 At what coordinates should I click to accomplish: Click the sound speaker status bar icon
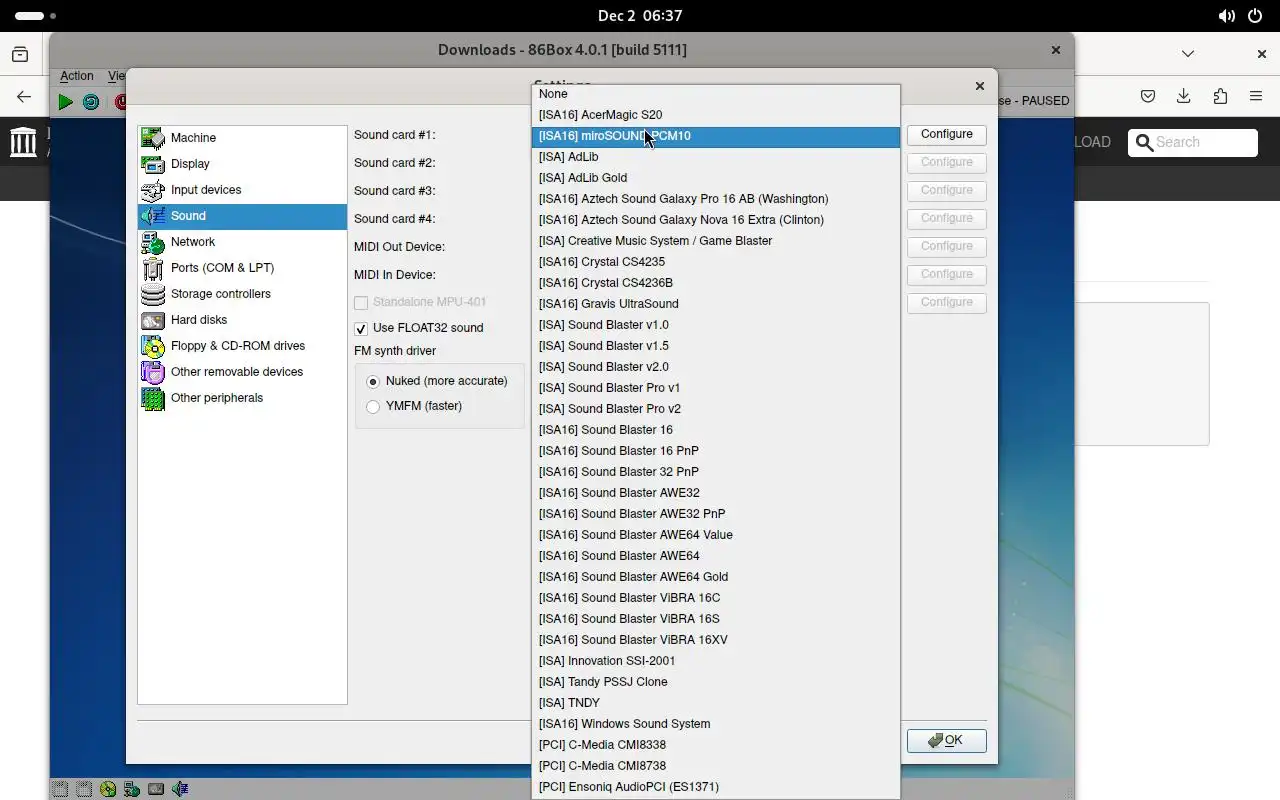point(180,789)
